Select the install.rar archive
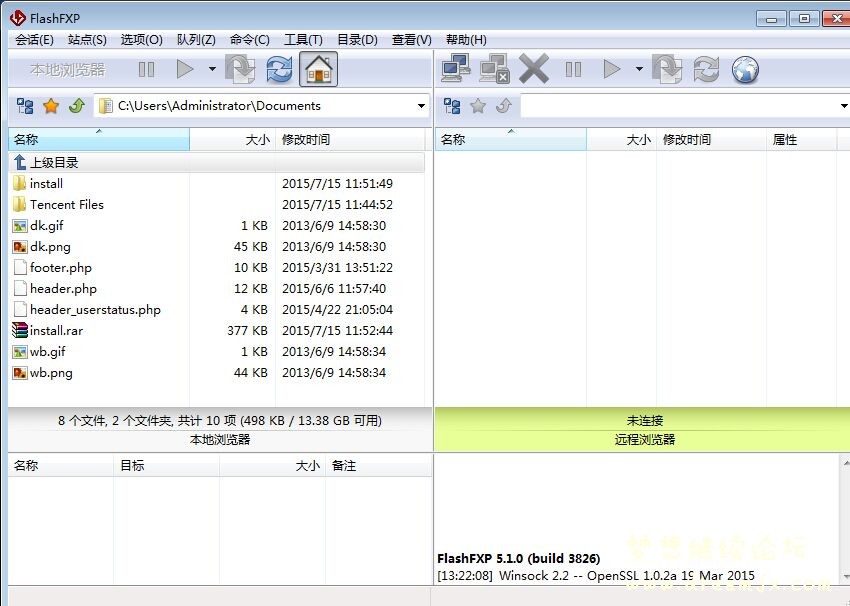Screen dimensions: 850x606 216,331
